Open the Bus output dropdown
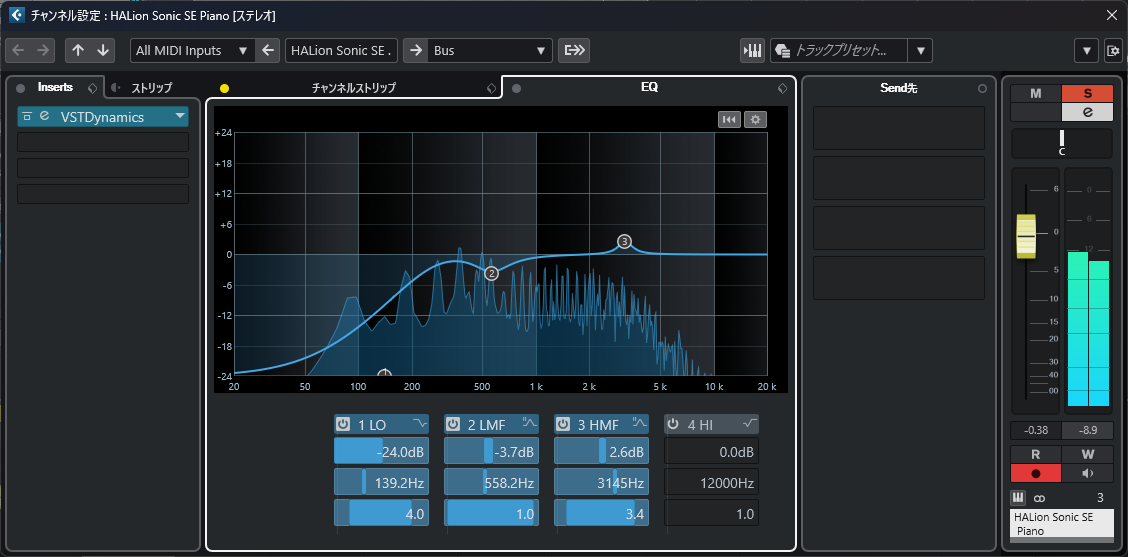 pos(491,50)
